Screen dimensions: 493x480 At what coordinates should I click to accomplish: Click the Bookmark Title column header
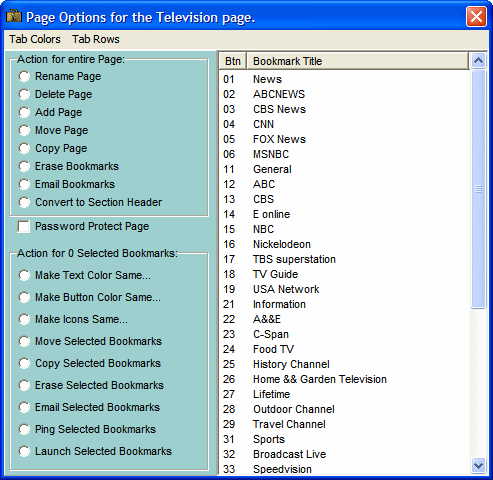358,61
